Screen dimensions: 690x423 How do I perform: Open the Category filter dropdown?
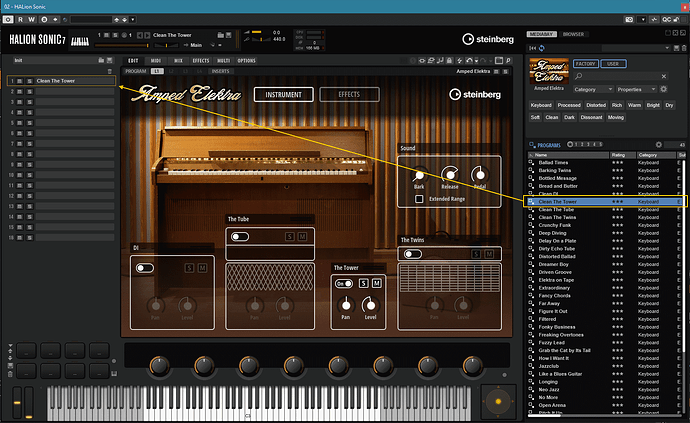point(593,89)
